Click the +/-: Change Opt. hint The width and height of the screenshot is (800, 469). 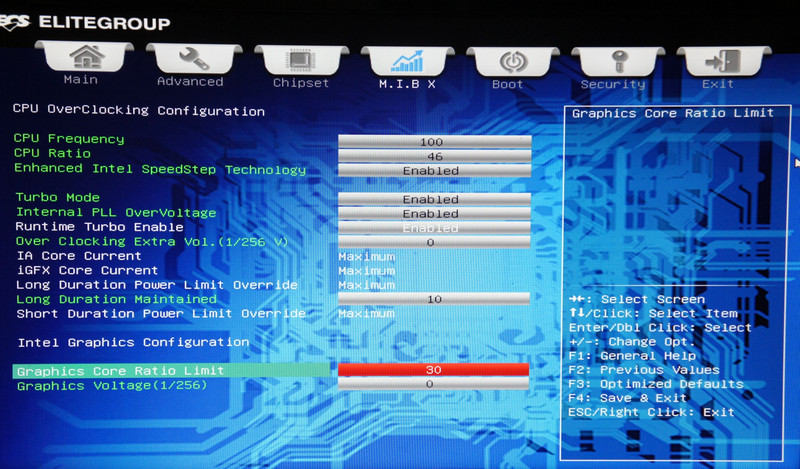(x=632, y=341)
